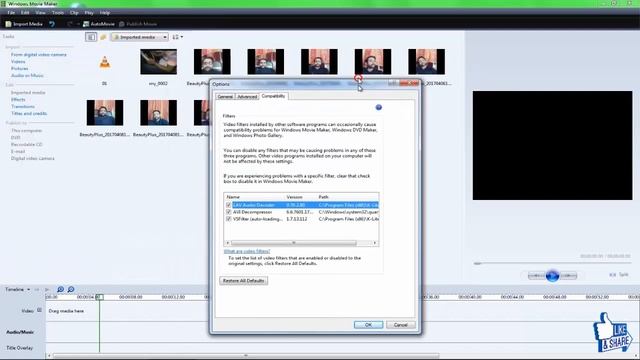This screenshot has width=640, height=360.
Task: Open the Edit menu
Action: click(x=25, y=13)
